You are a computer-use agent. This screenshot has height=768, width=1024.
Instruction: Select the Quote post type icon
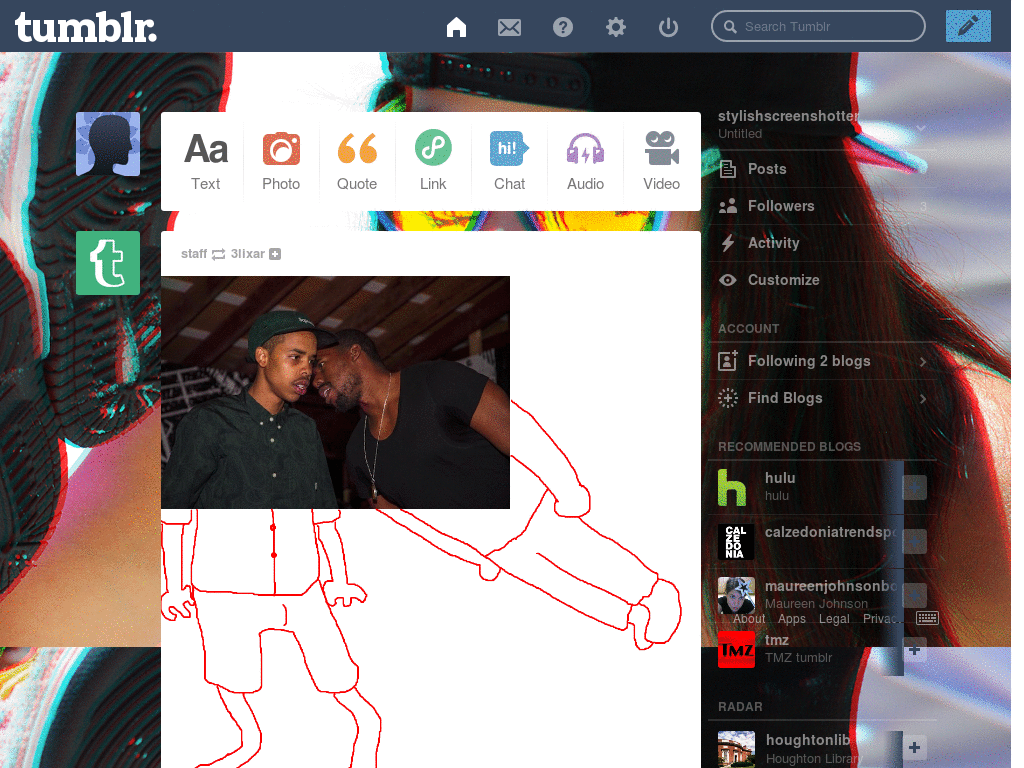[357, 150]
